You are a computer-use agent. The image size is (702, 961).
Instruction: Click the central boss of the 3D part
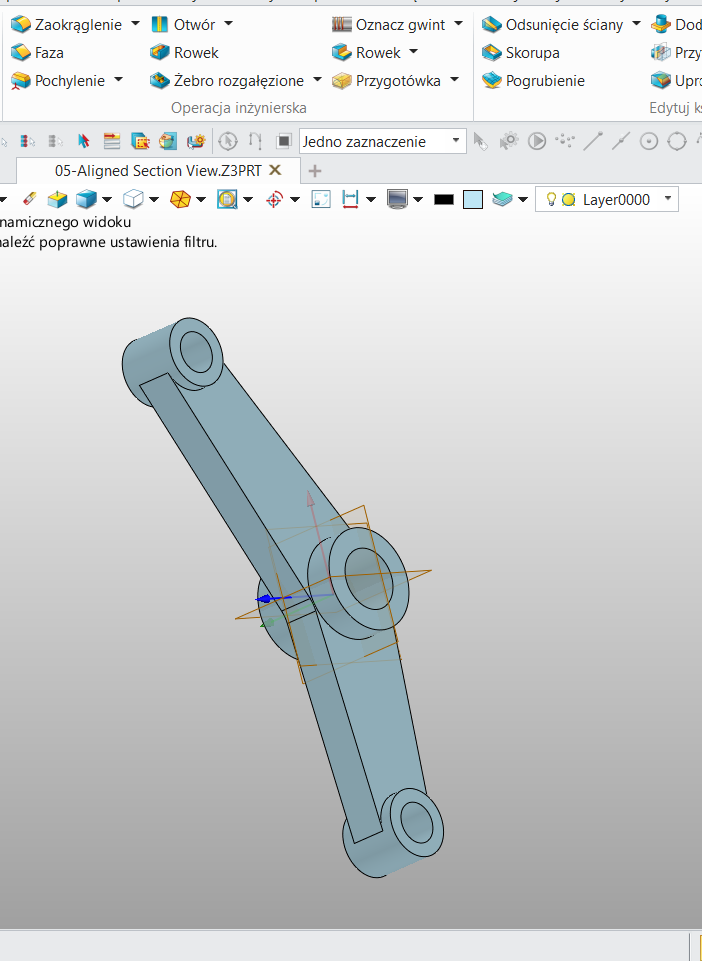click(363, 576)
